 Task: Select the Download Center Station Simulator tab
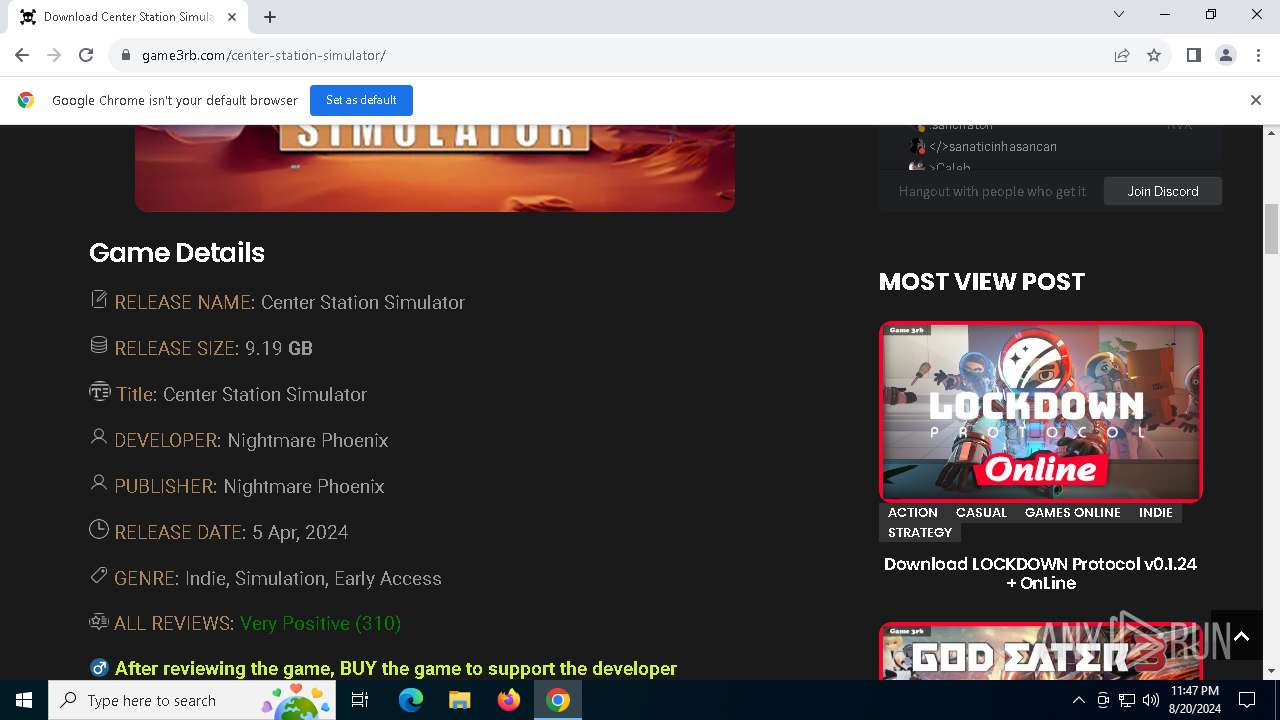pyautogui.click(x=128, y=16)
